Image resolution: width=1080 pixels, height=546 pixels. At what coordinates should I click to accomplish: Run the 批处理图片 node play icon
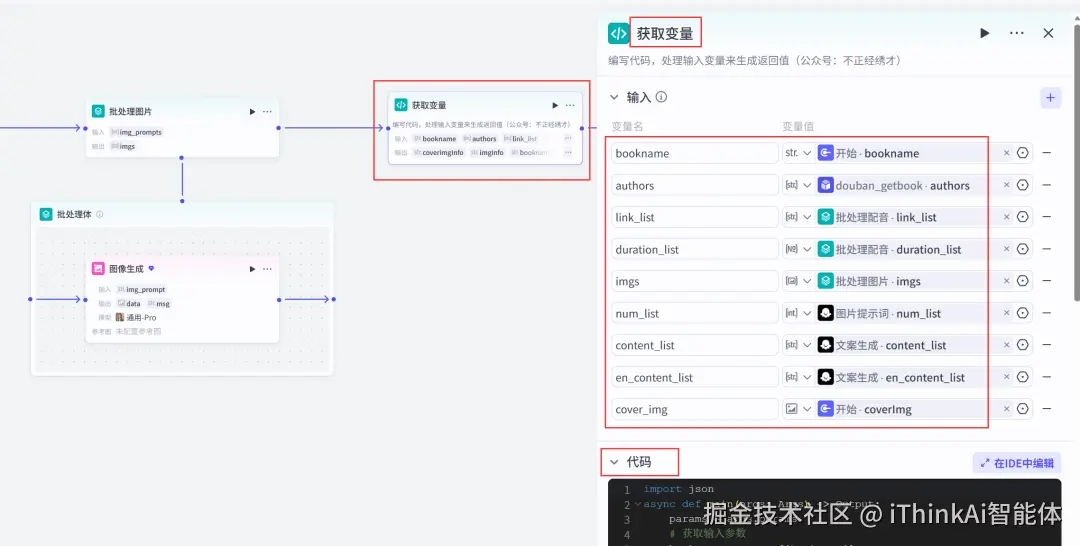252,112
